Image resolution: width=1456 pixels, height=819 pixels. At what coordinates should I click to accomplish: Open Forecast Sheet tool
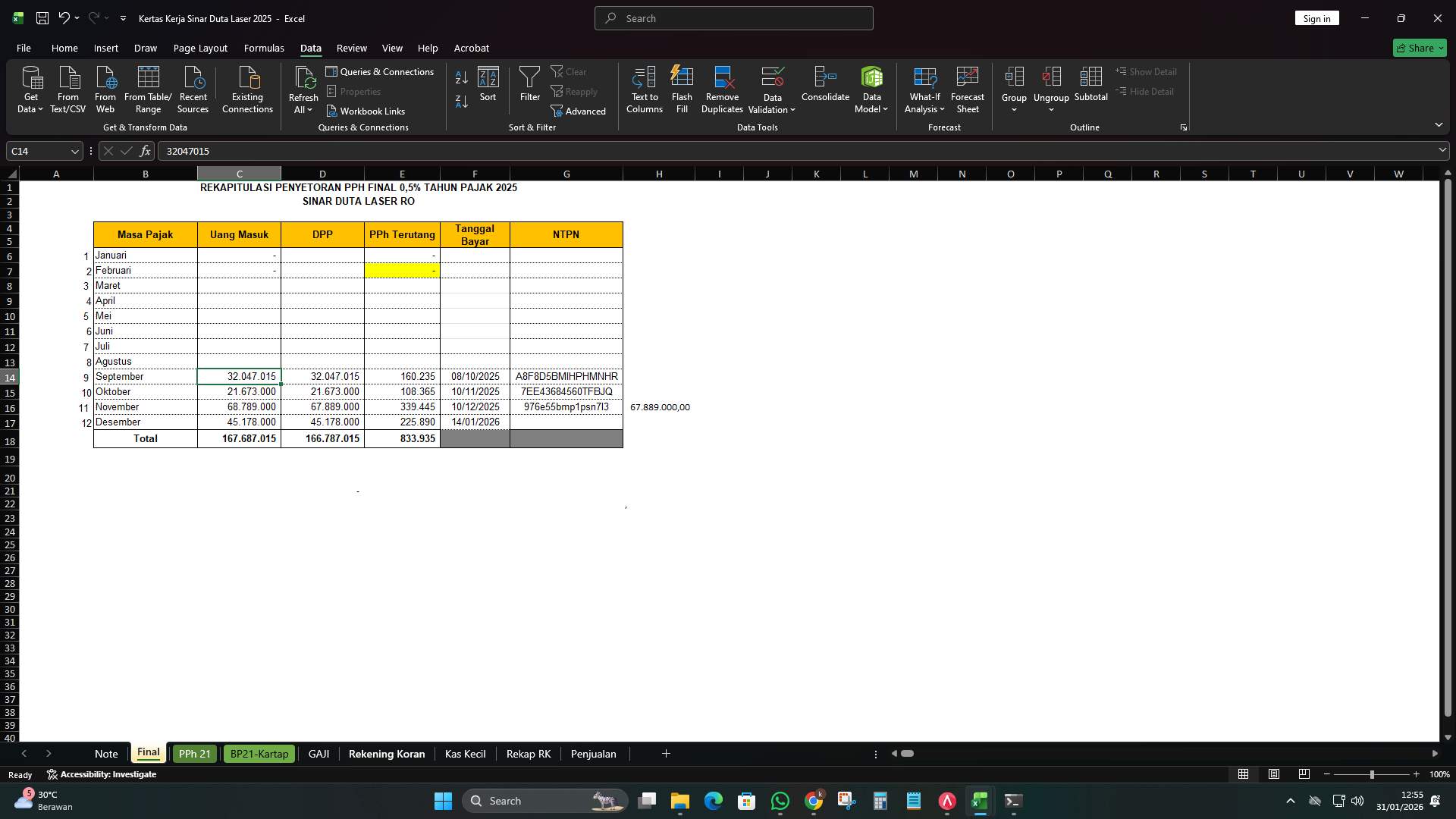[968, 89]
